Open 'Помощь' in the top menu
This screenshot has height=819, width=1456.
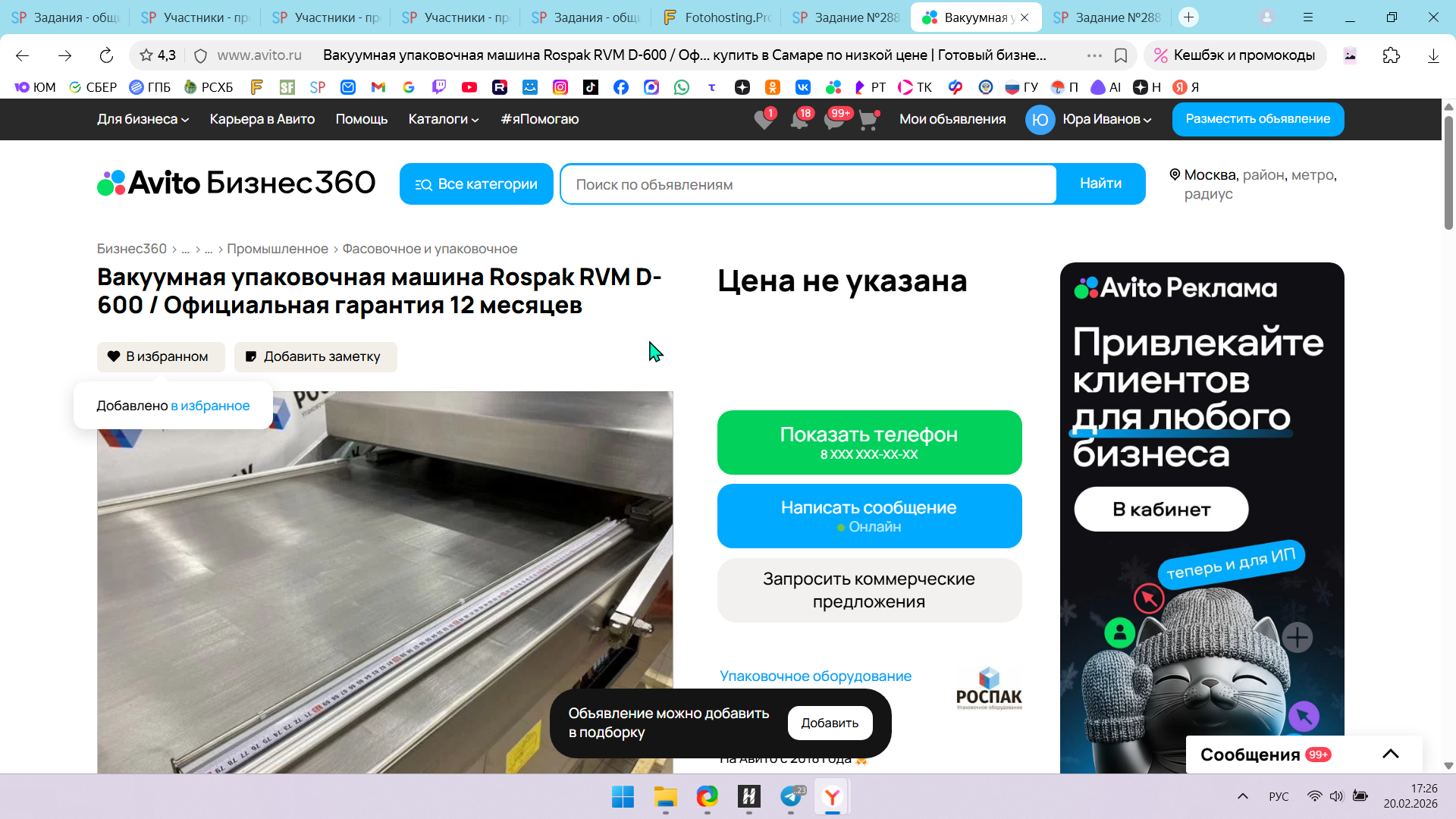pyautogui.click(x=361, y=119)
